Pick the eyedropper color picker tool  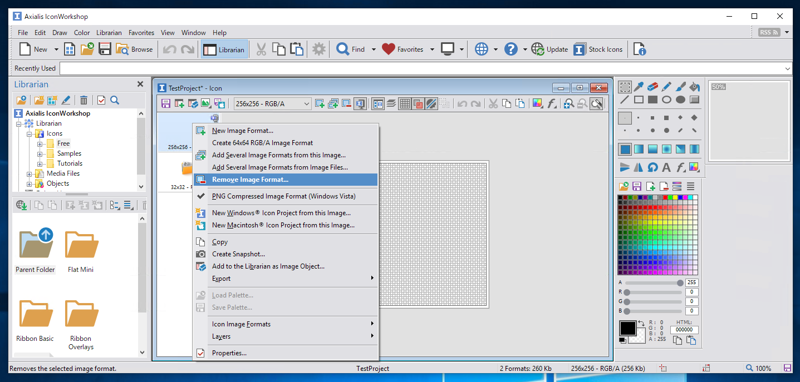[639, 87]
